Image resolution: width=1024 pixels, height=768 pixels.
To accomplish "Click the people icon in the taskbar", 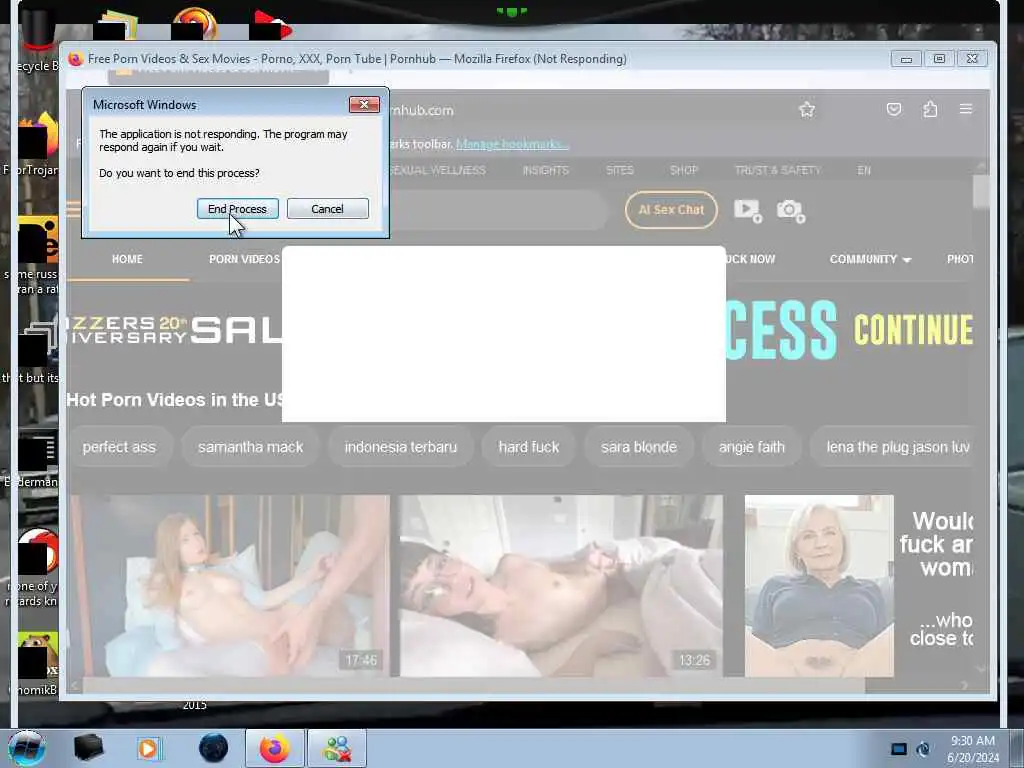I will [x=337, y=748].
